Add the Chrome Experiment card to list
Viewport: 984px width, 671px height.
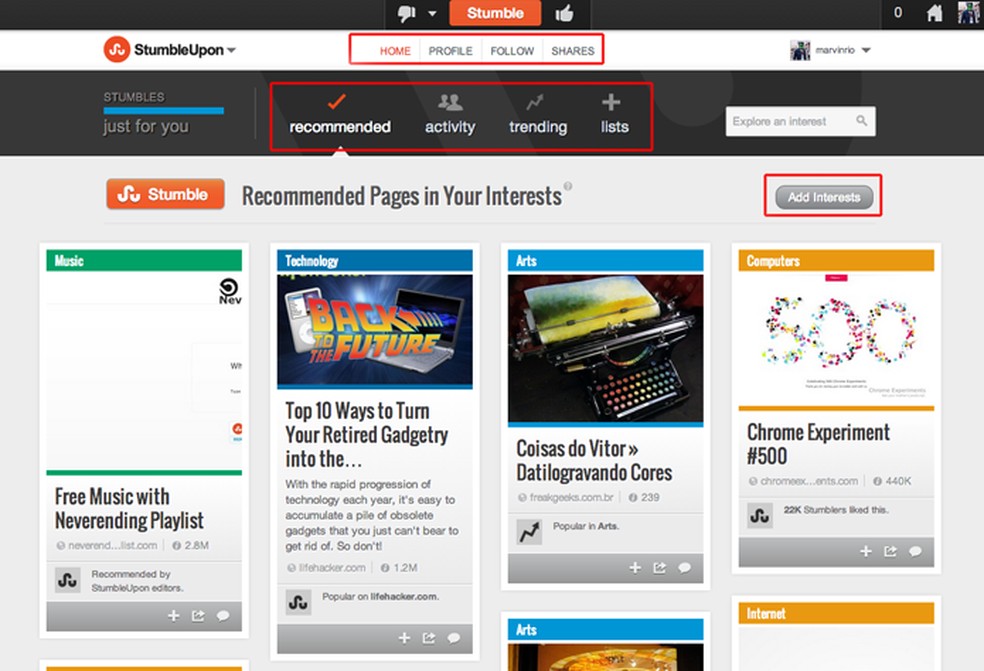tap(866, 551)
